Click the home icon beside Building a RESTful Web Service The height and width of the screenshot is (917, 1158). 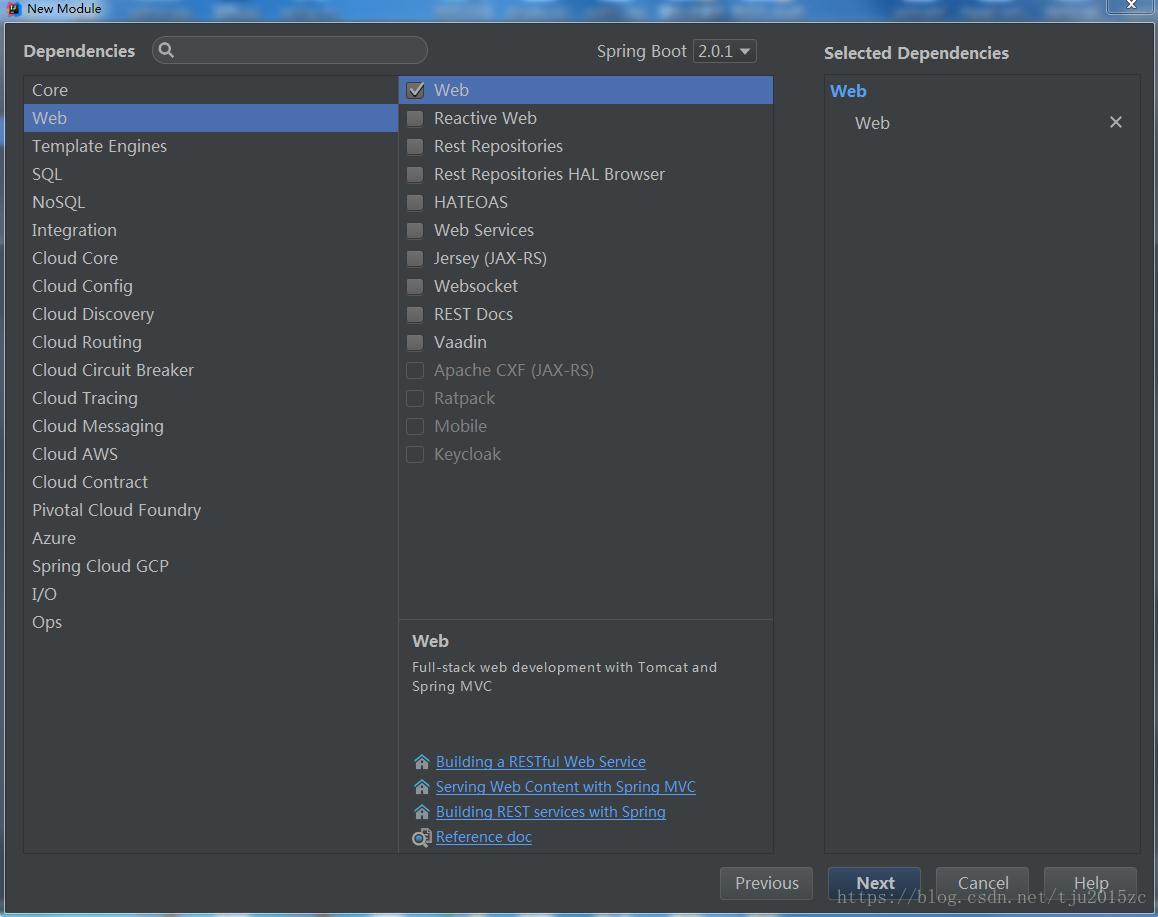(422, 761)
